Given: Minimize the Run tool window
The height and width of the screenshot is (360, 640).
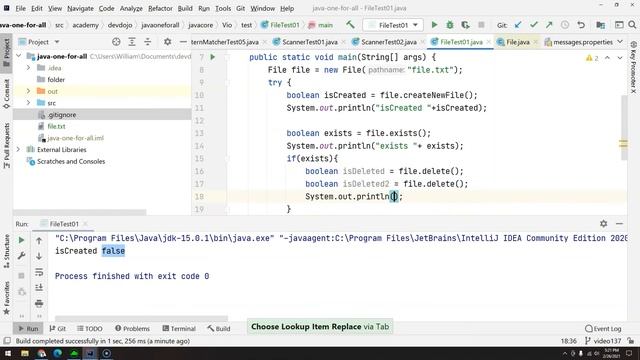Looking at the screenshot, I should [619, 223].
